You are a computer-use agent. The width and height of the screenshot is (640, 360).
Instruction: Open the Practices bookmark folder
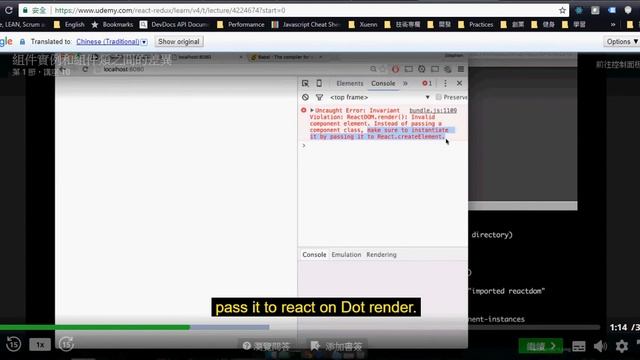pos(476,24)
